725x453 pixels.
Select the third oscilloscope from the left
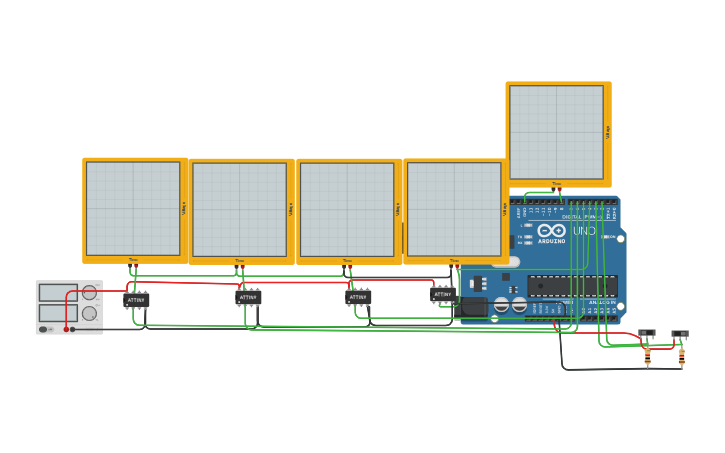(x=347, y=210)
